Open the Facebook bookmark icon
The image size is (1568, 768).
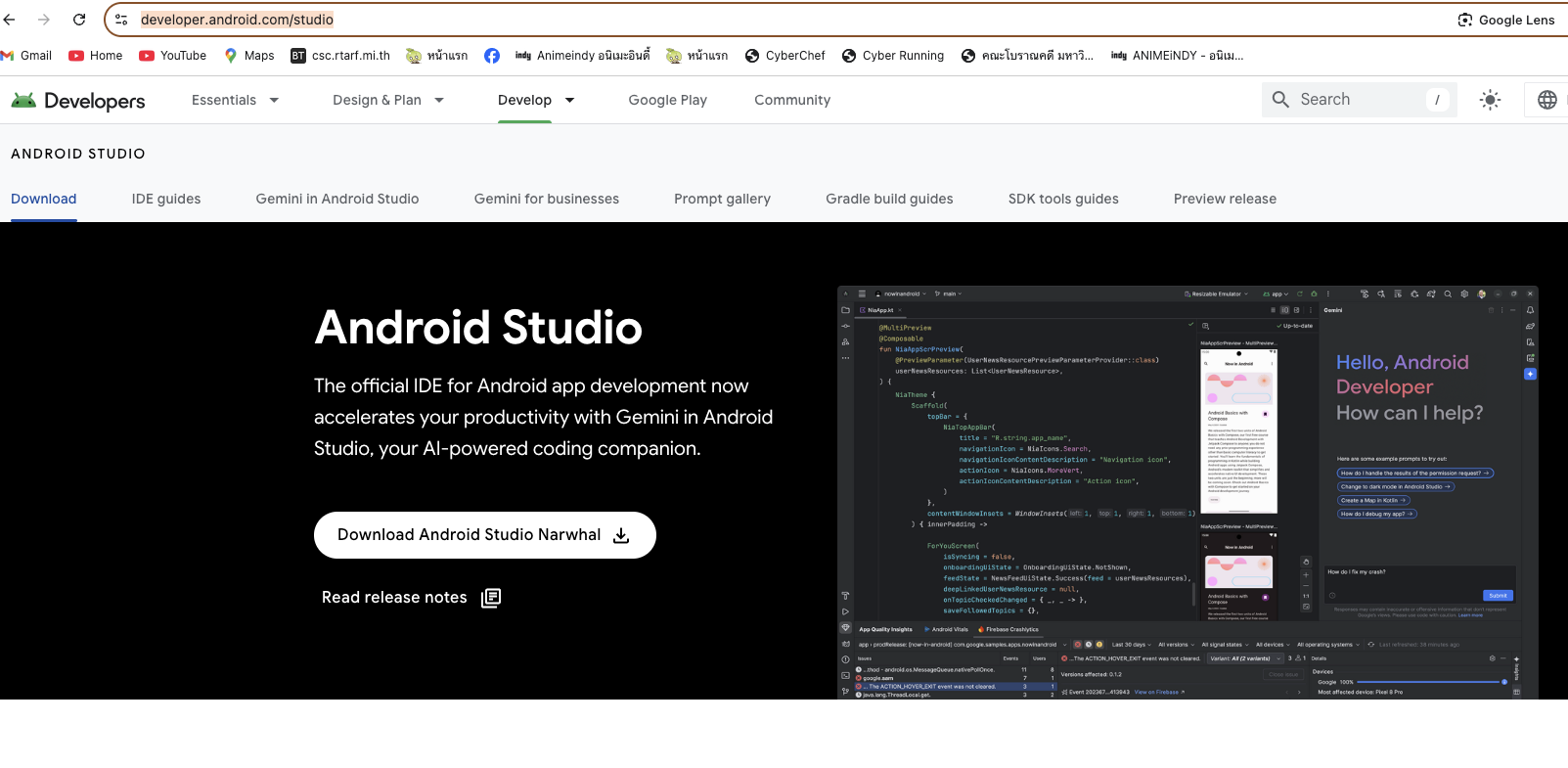(492, 56)
